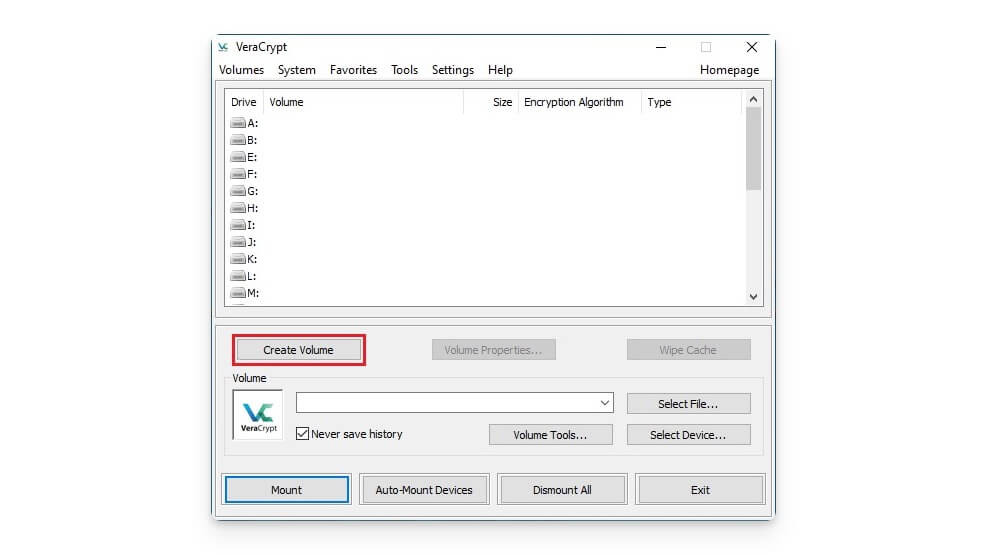
Task: Click the scroll down arrow of drive list
Action: tap(753, 296)
